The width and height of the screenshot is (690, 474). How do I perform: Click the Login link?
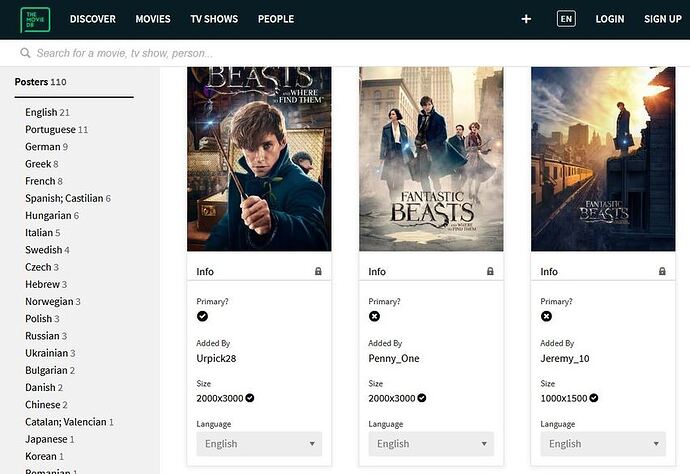coord(610,19)
